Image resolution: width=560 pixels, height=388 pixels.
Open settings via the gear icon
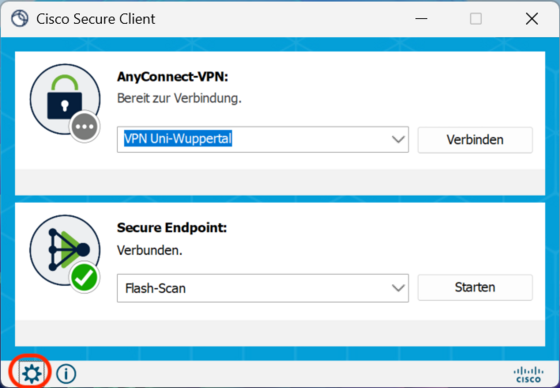pyautogui.click(x=32, y=373)
